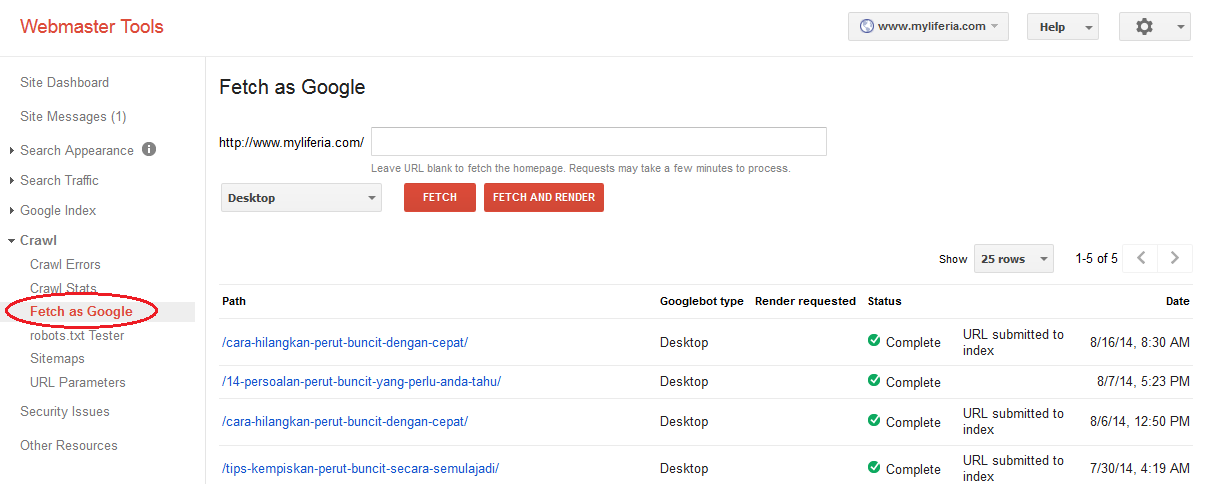Open the Desktop Googlebot type dropdown
This screenshot has height=484, width=1215.
click(301, 198)
